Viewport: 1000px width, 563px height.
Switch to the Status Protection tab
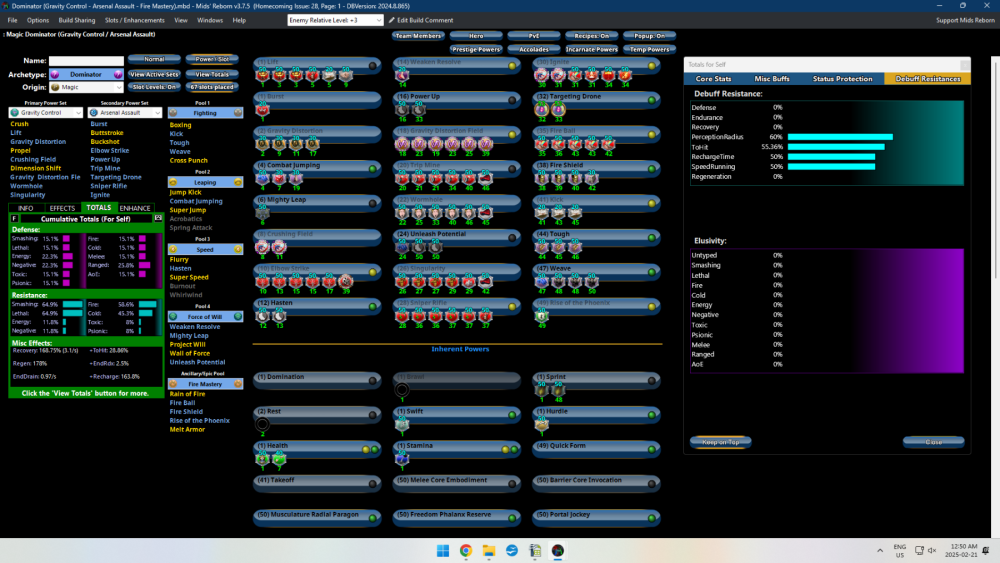tap(842, 79)
